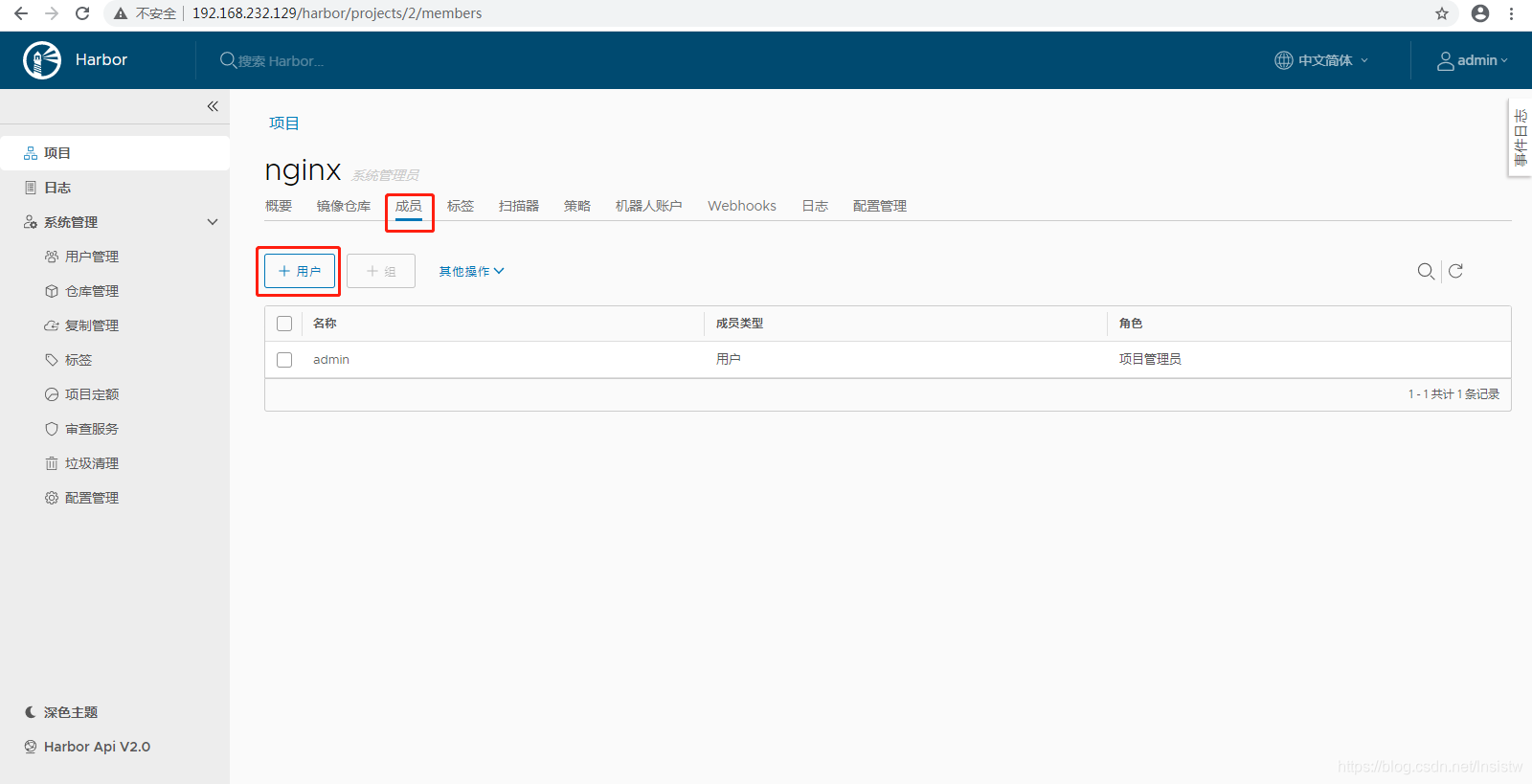Click nginx project title
This screenshot has height=784, width=1532.
click(304, 170)
